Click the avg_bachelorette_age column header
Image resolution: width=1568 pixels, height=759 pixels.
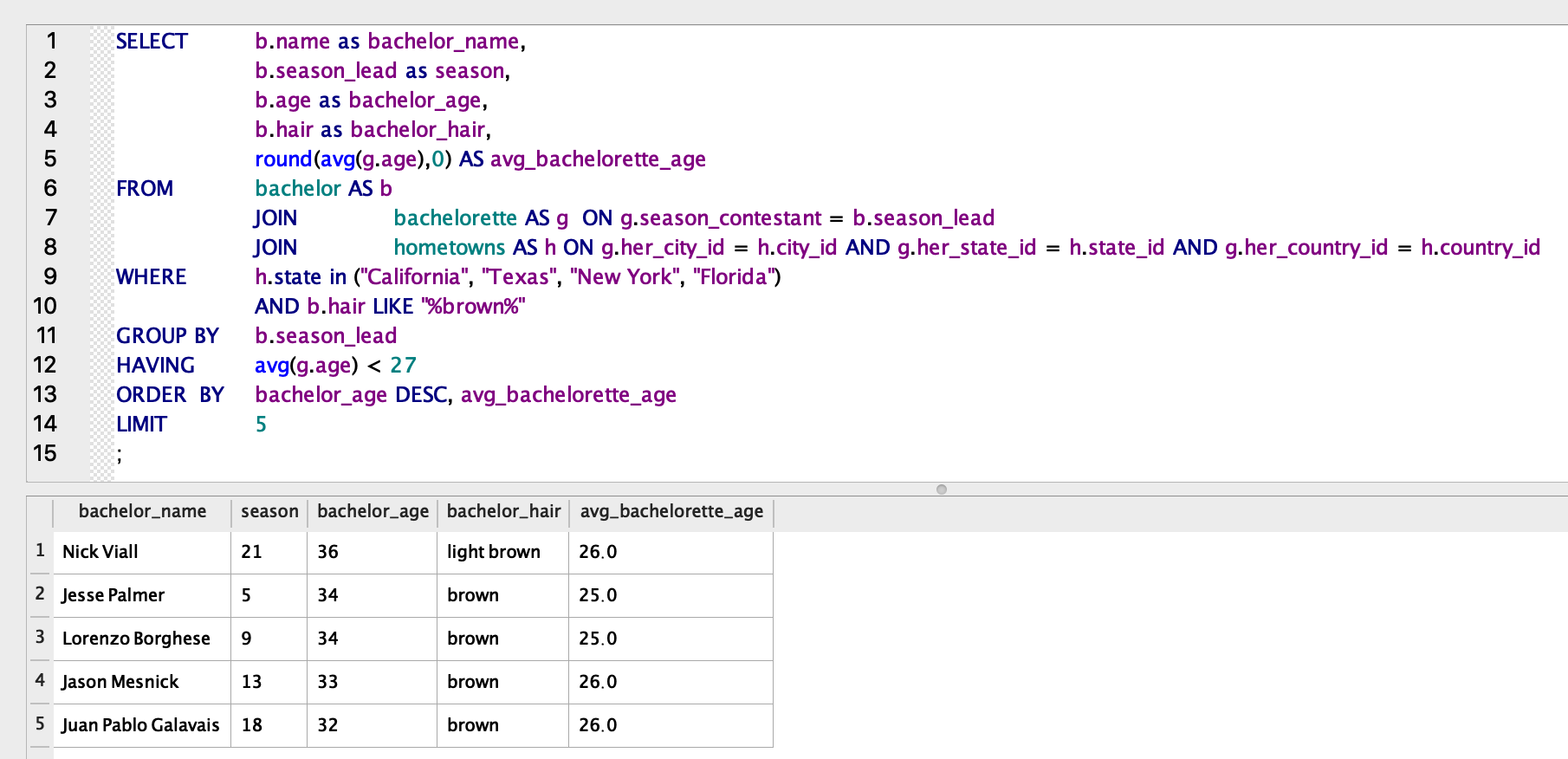pyautogui.click(x=671, y=511)
